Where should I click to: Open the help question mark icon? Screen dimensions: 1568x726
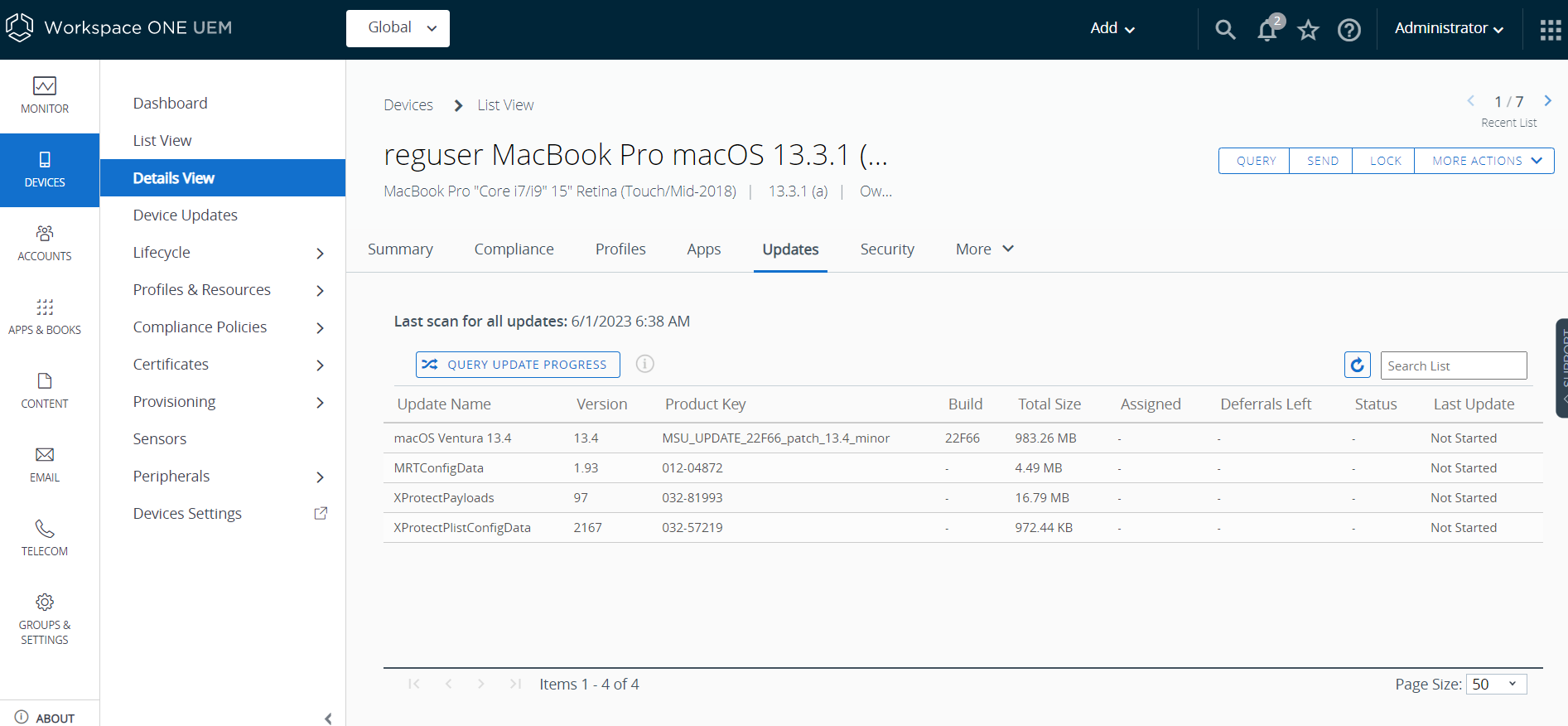pyautogui.click(x=1349, y=30)
